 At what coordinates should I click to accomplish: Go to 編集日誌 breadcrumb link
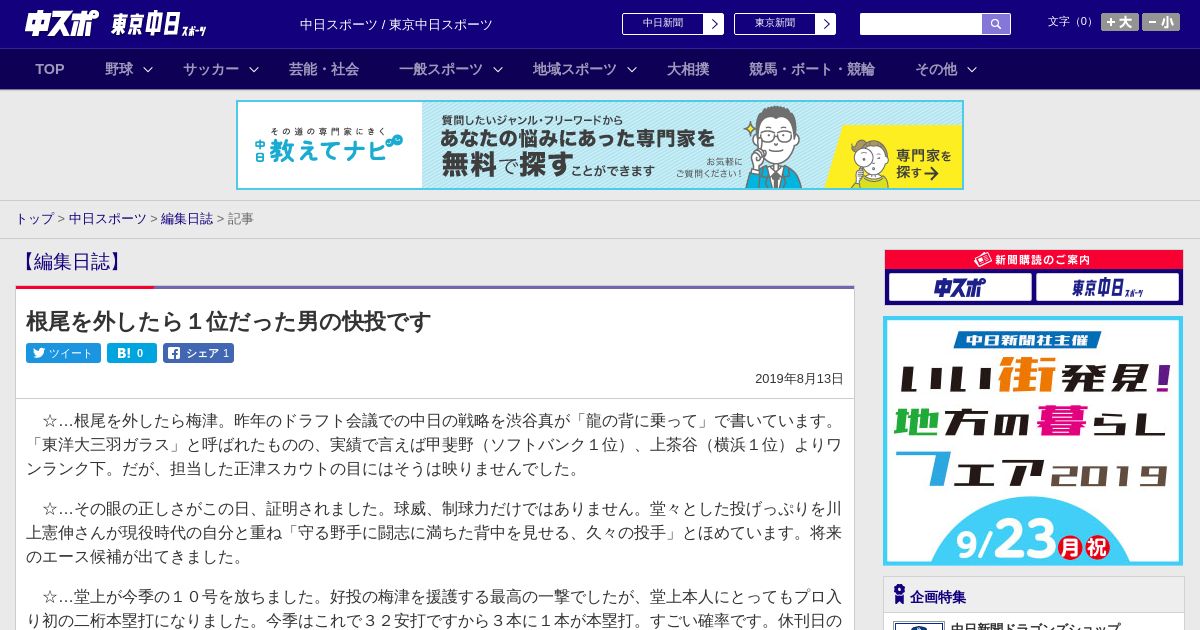point(187,218)
